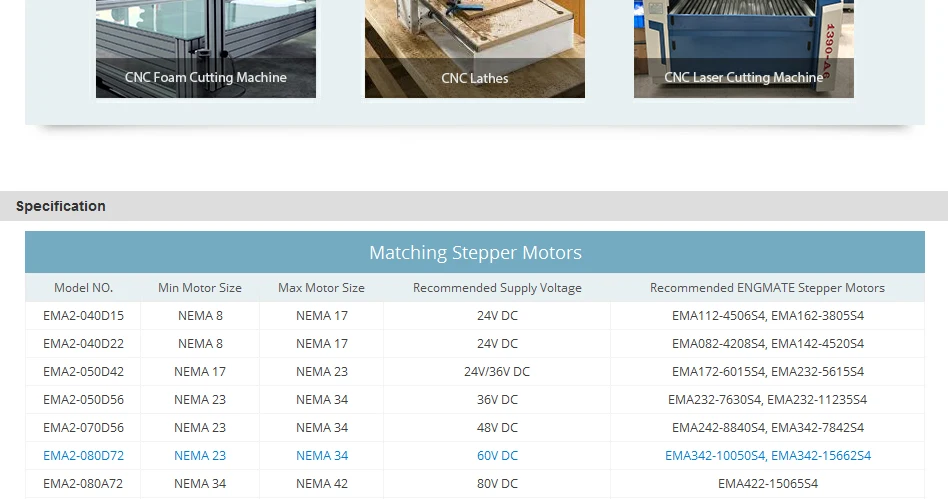Click the 24V/36V DC voltage cell
Image resolution: width=948 pixels, height=499 pixels.
tap(497, 371)
